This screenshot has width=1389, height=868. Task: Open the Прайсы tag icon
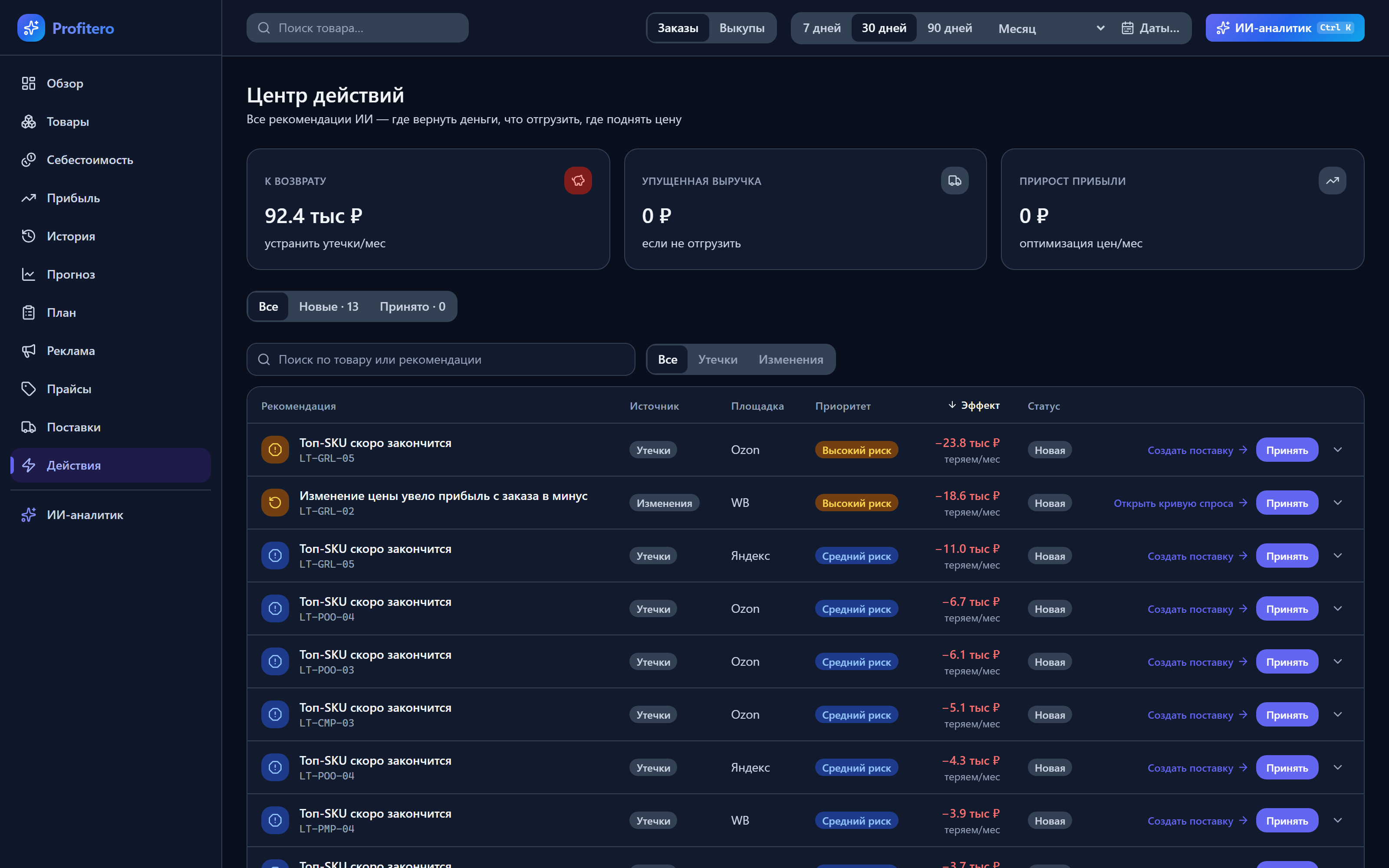click(29, 389)
